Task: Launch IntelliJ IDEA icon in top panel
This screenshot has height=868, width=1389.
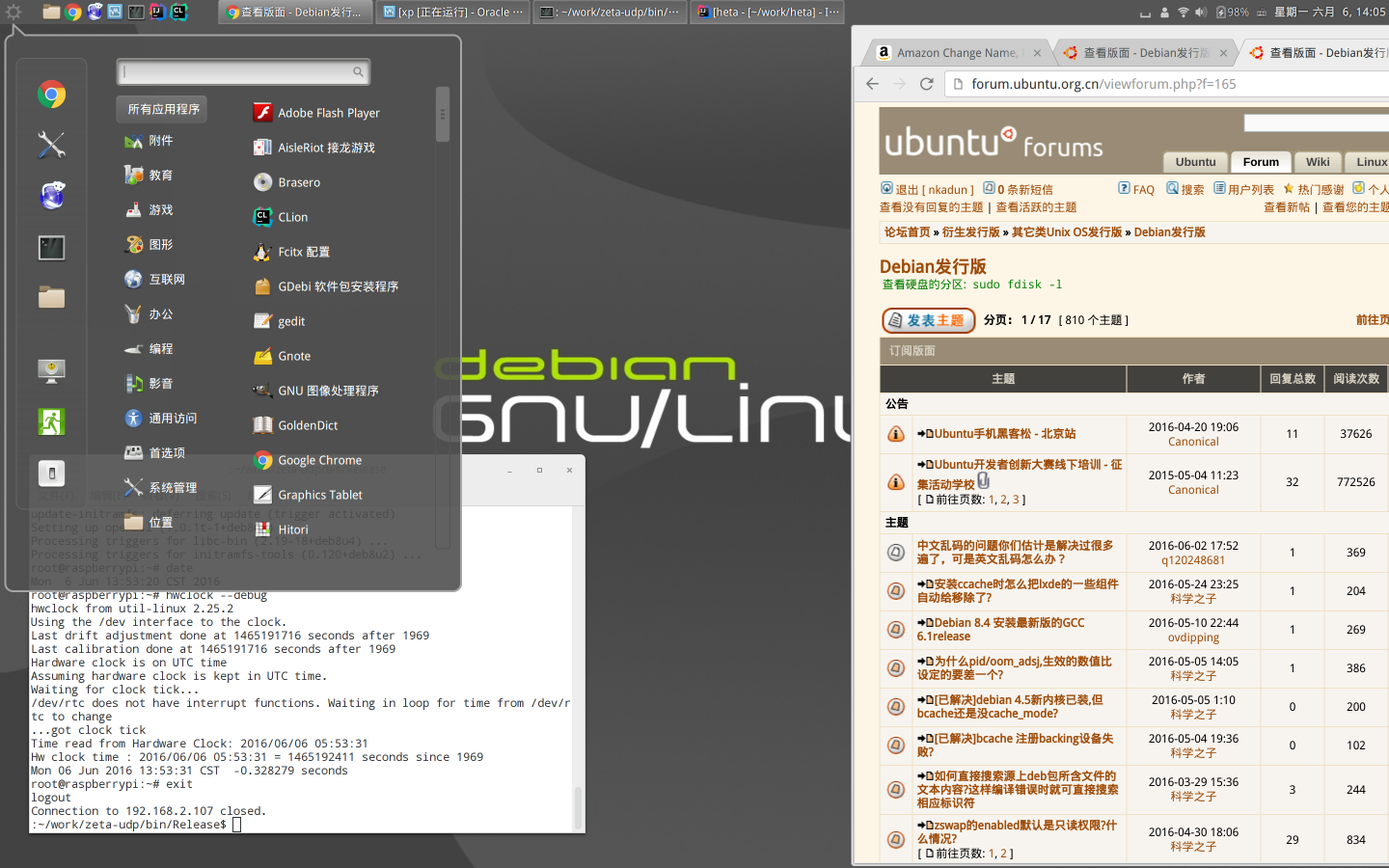Action: [x=158, y=13]
